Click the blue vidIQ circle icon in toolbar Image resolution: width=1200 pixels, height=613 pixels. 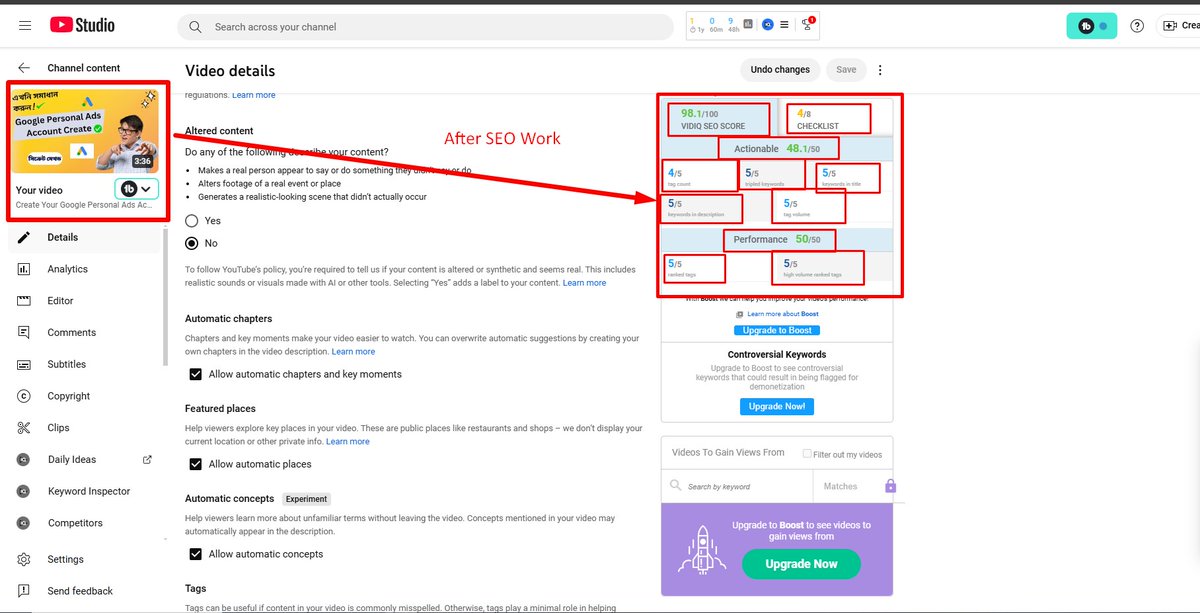[x=767, y=24]
